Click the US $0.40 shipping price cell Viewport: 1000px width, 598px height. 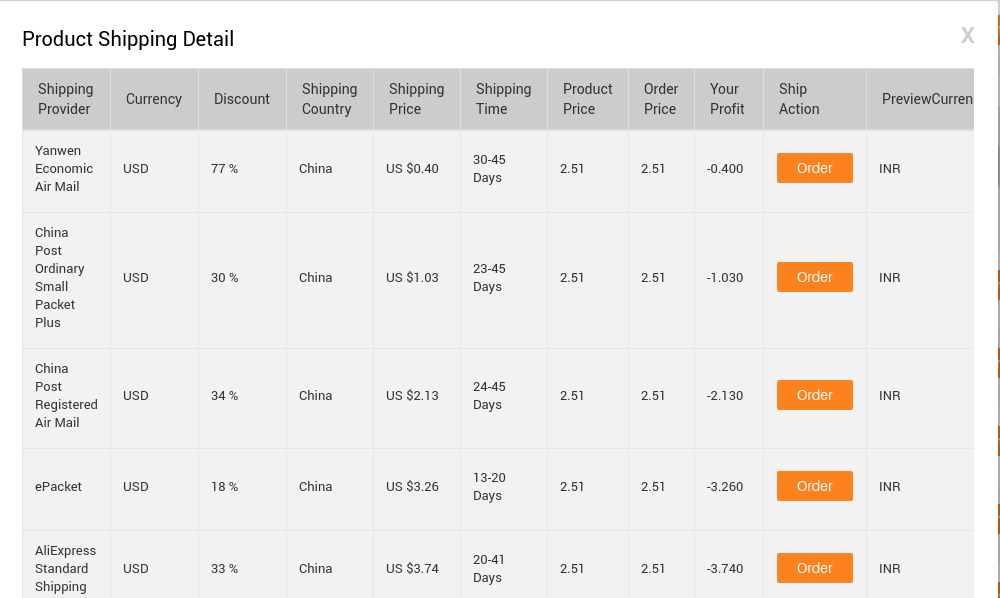click(x=412, y=169)
